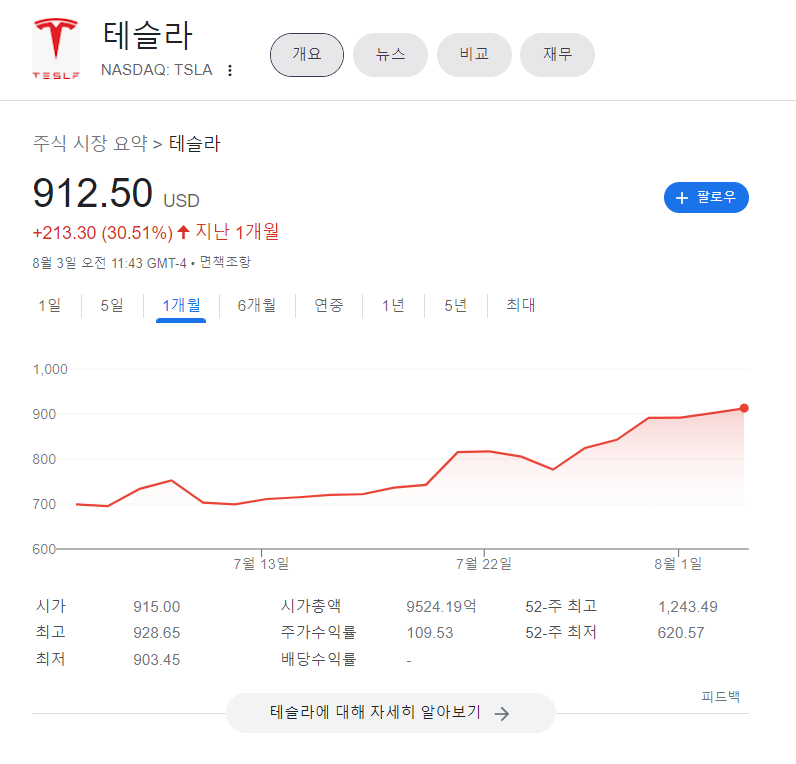Select the 연중 chart range

pos(328,305)
